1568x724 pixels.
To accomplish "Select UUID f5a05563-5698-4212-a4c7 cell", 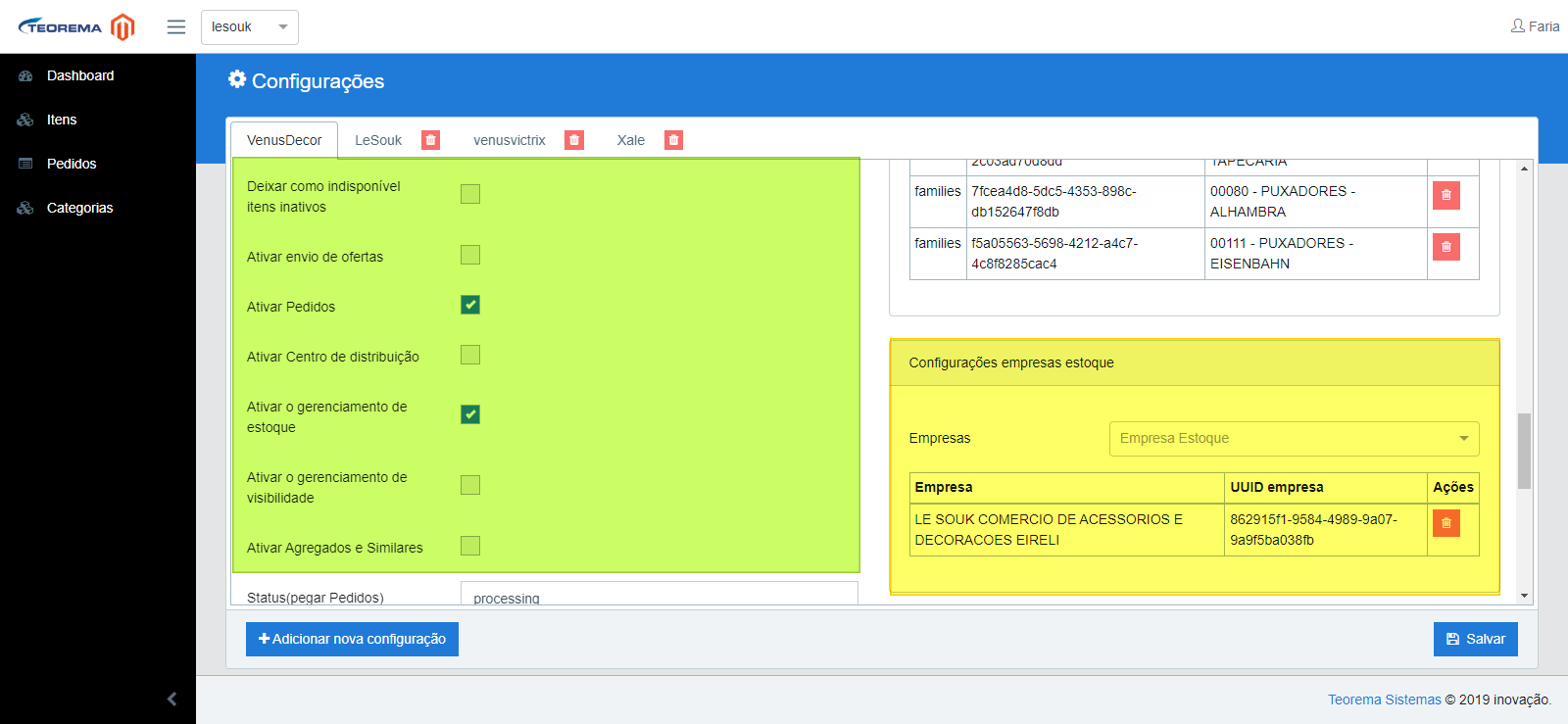I will 1086,254.
